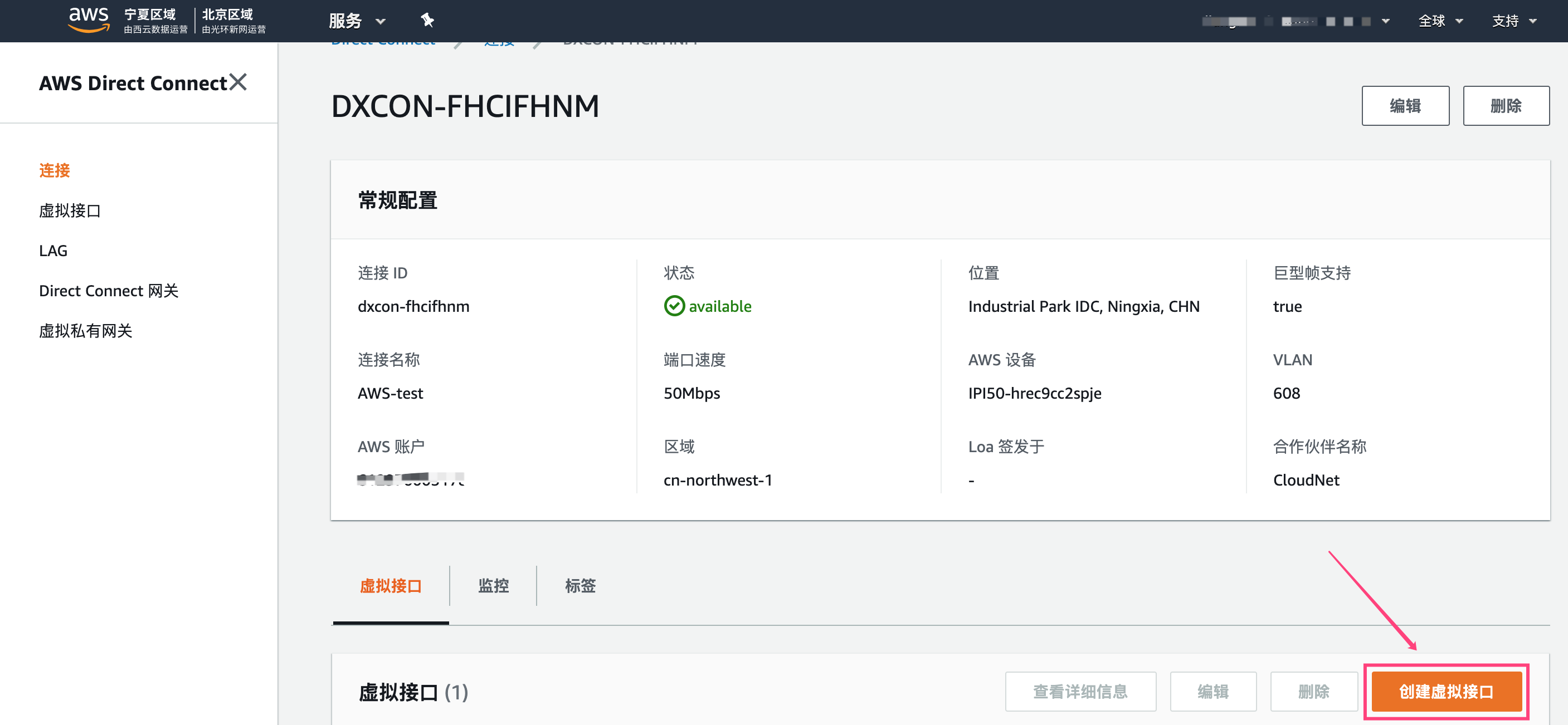Click the top 删除 button for connection

[1506, 106]
